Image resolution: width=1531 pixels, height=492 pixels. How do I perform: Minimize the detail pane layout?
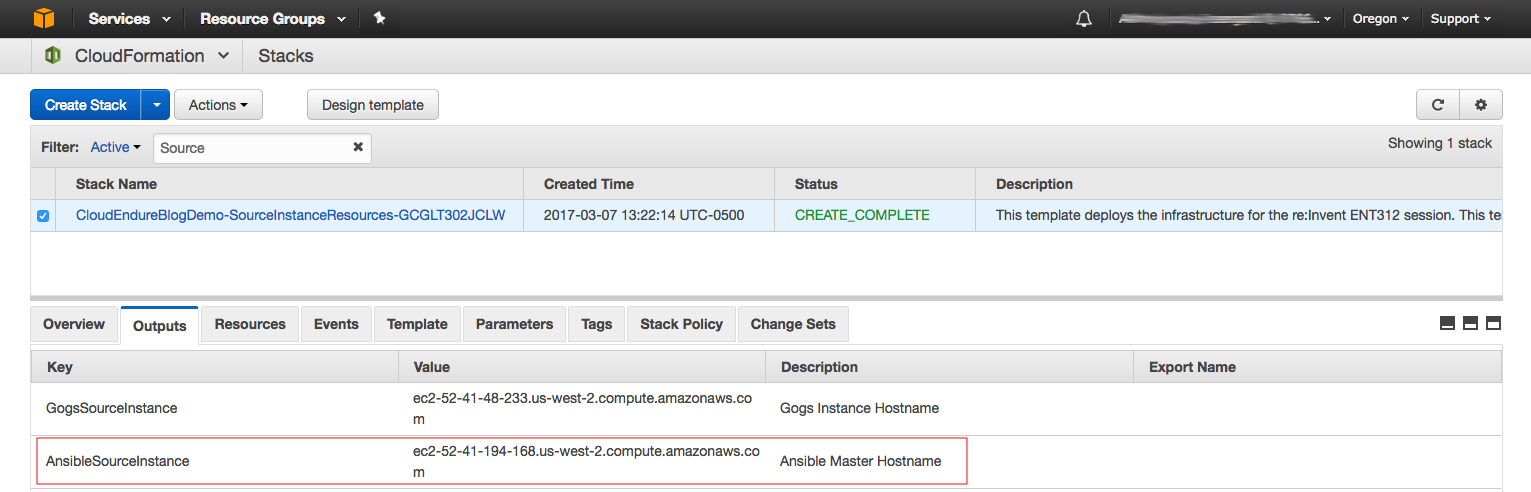[1447, 323]
